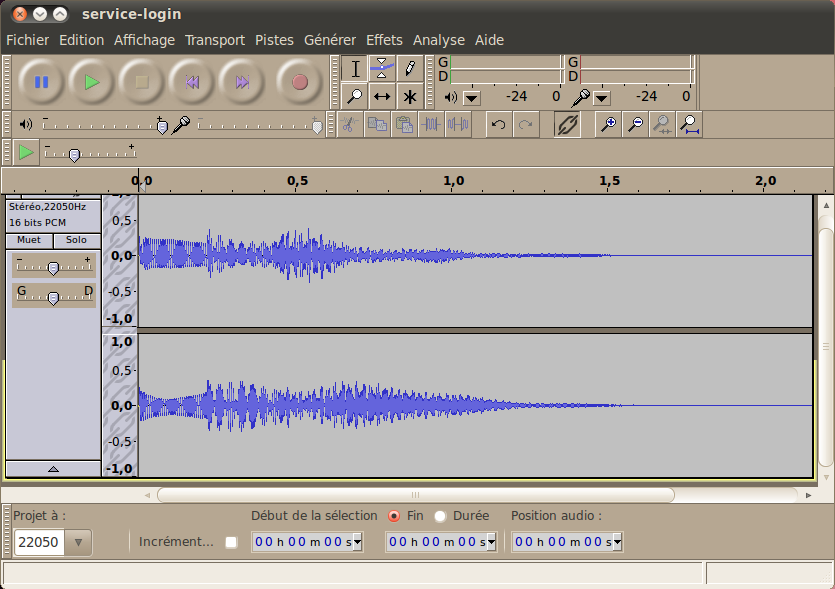835x589 pixels.
Task: Toggle the Link tracks sync button
Action: tap(567, 124)
